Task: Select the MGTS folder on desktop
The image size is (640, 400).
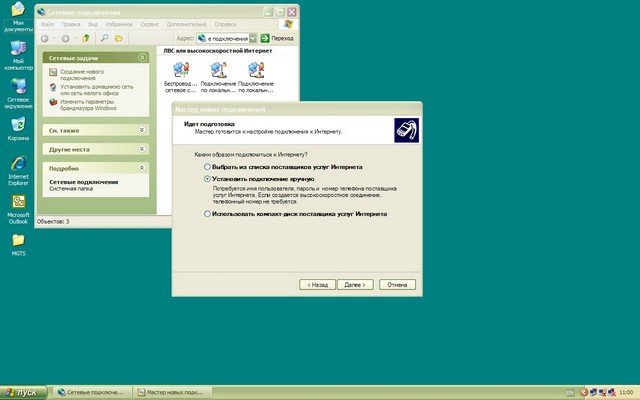Action: pos(18,241)
